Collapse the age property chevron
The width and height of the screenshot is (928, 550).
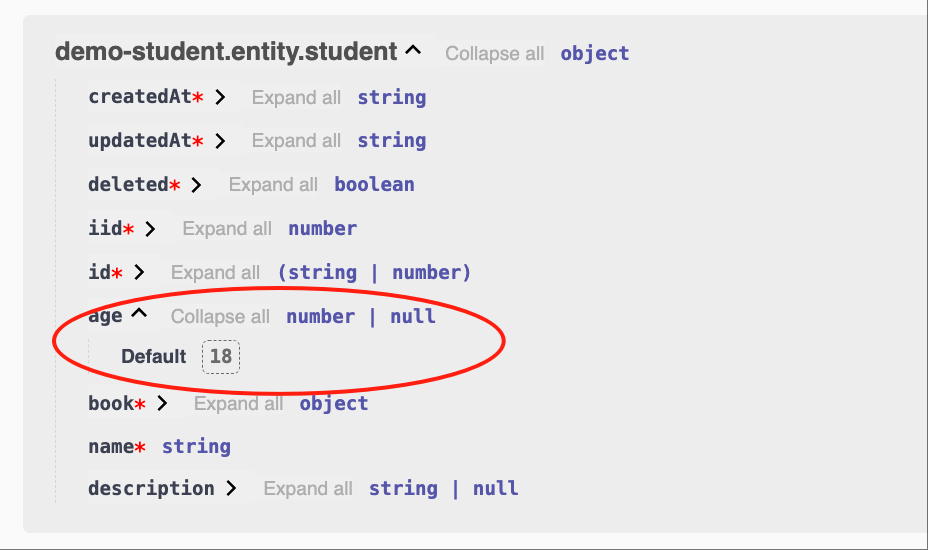[139, 313]
